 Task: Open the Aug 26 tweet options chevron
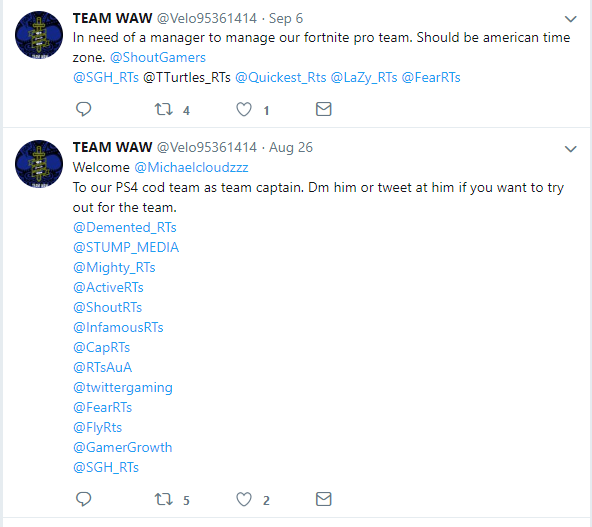coord(570,149)
